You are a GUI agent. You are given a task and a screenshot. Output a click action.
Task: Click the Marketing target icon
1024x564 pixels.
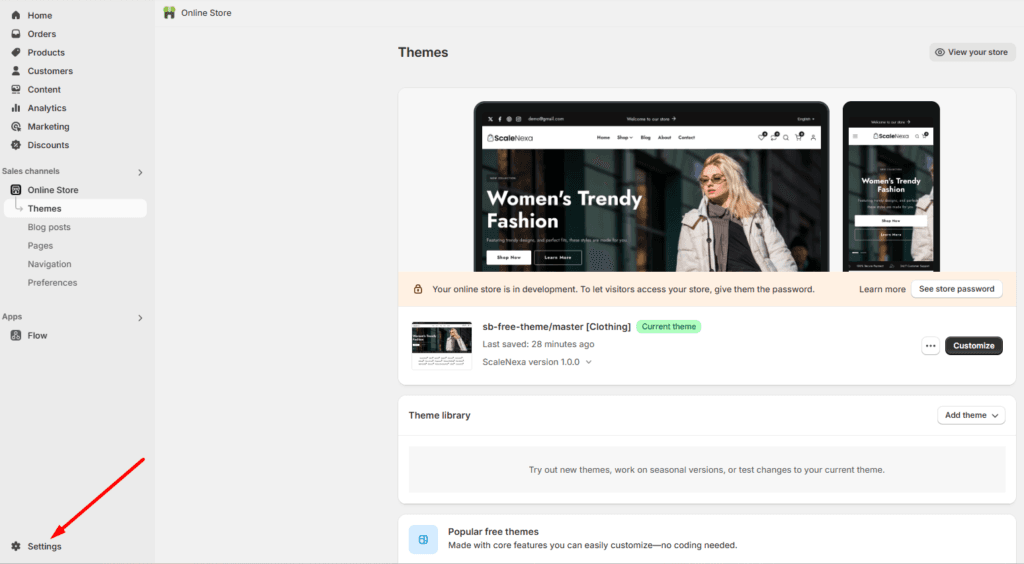(x=16, y=127)
